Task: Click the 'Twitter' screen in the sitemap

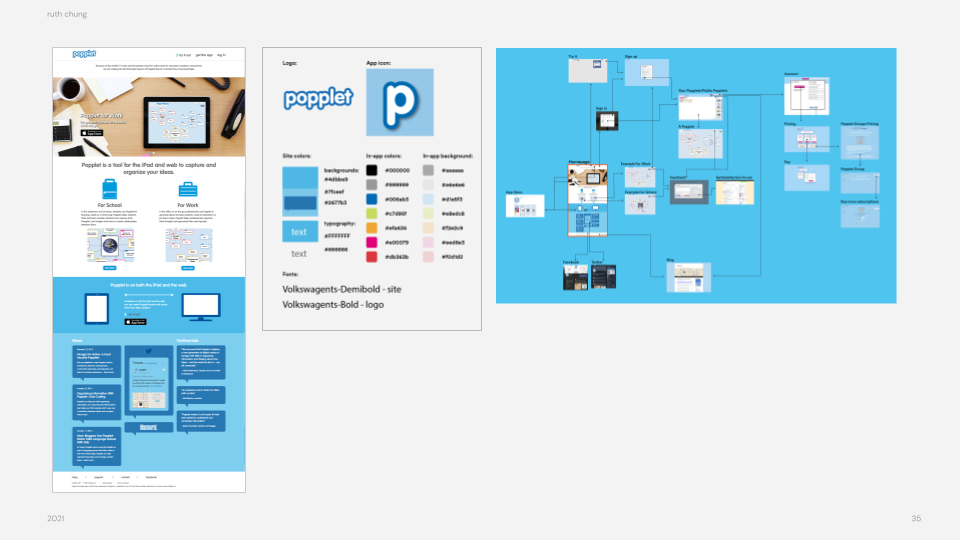Action: tap(604, 277)
